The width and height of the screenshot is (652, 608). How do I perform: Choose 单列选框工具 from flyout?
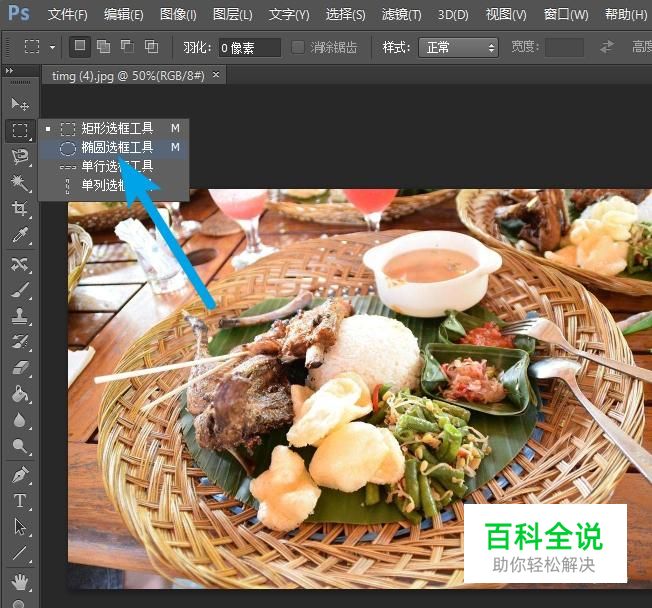114,185
